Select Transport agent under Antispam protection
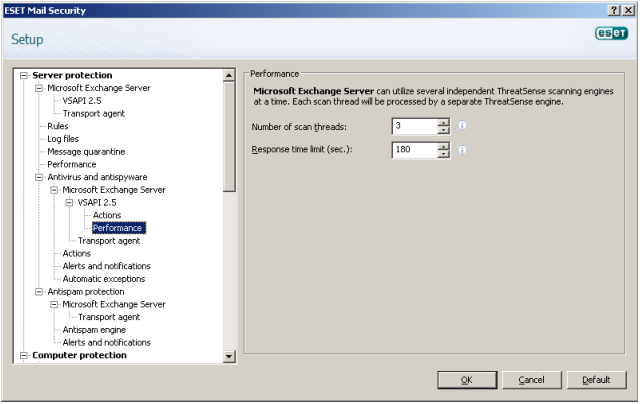642x404 pixels. [109, 317]
